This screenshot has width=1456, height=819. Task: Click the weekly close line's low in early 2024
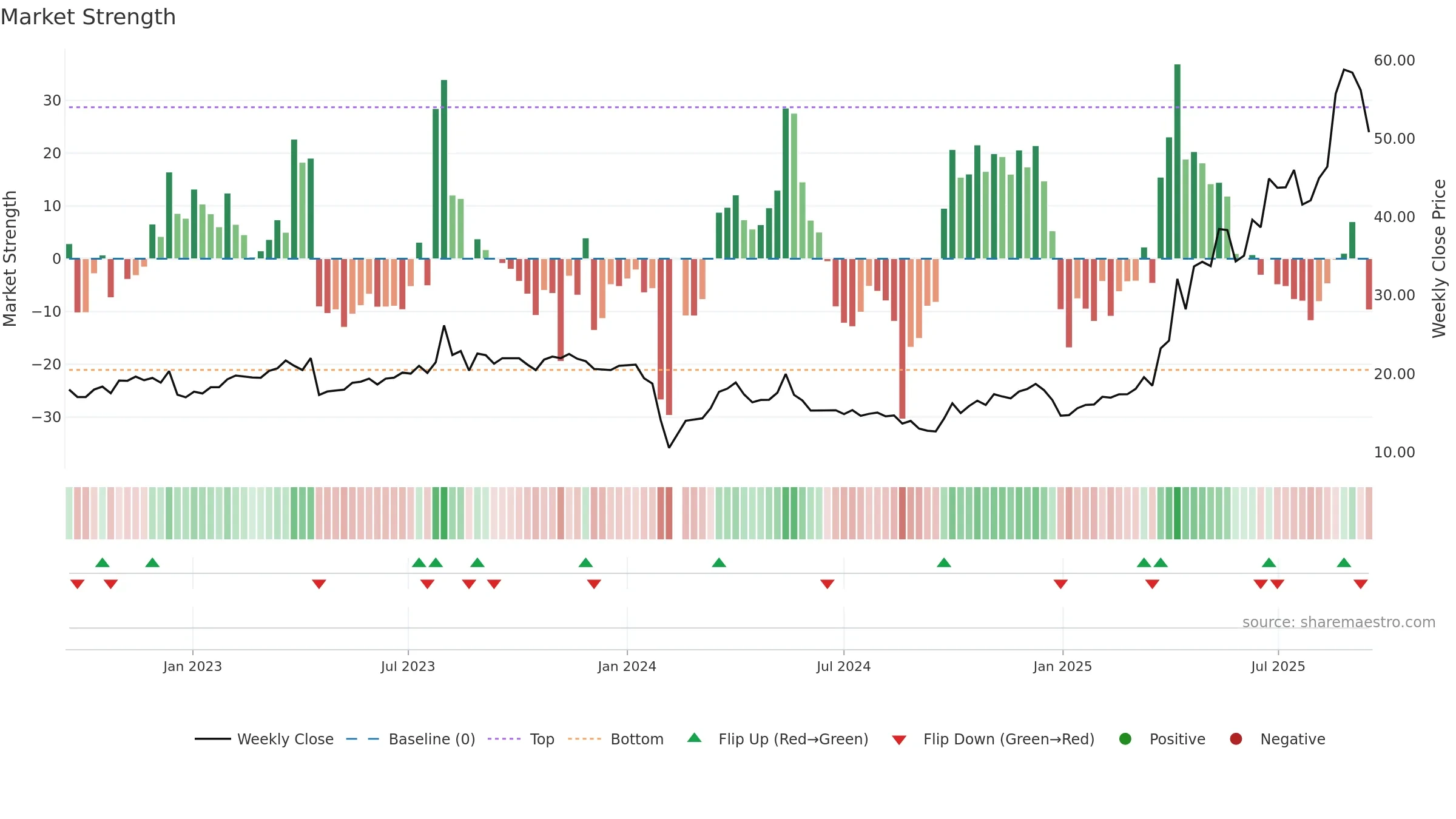669,447
